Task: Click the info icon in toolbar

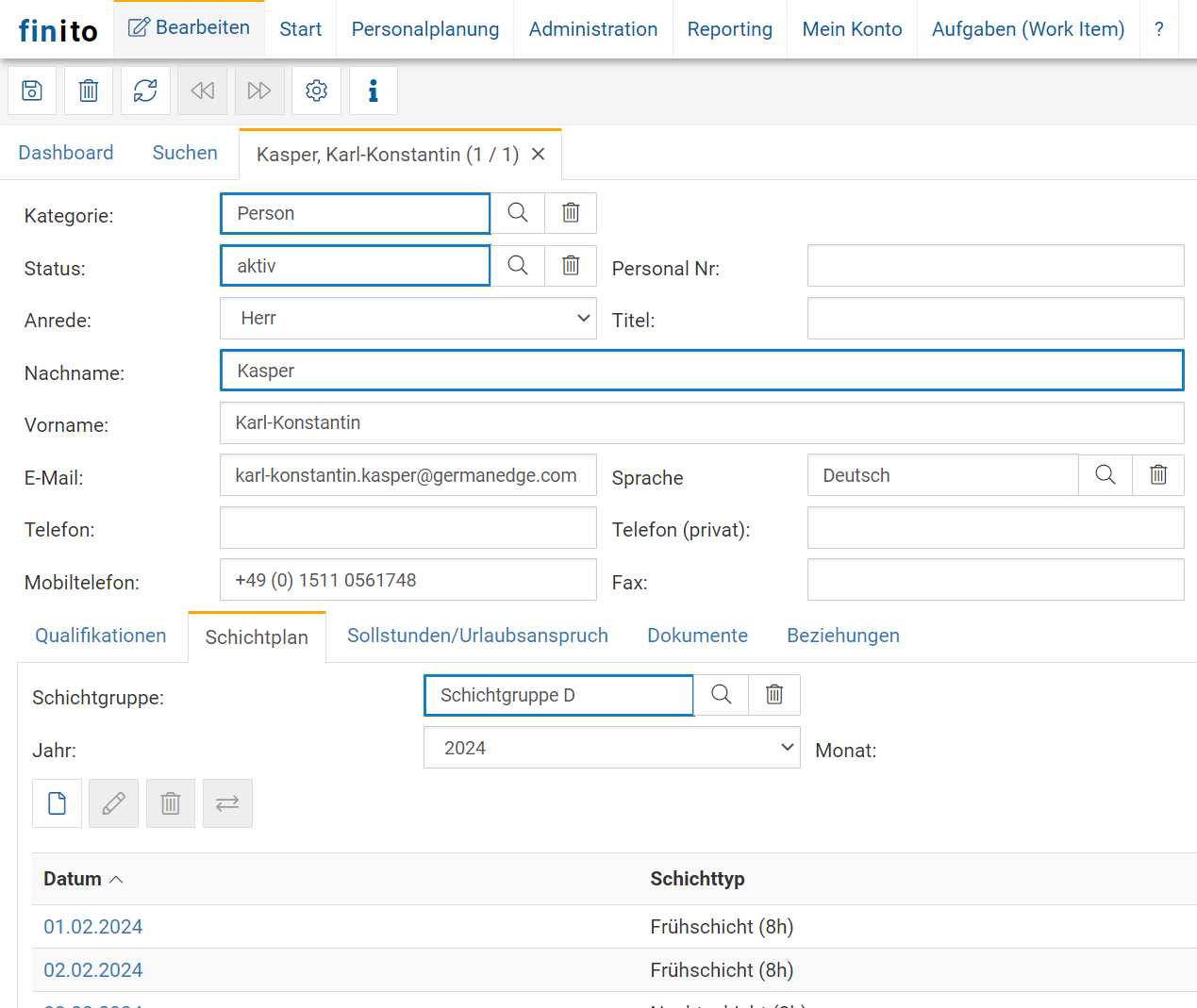Action: [373, 91]
